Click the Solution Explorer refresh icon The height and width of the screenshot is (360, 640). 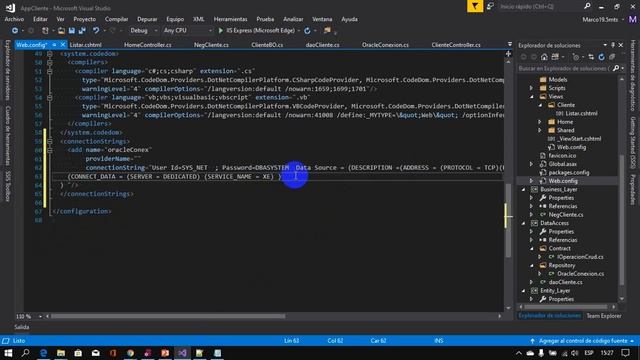[601, 57]
